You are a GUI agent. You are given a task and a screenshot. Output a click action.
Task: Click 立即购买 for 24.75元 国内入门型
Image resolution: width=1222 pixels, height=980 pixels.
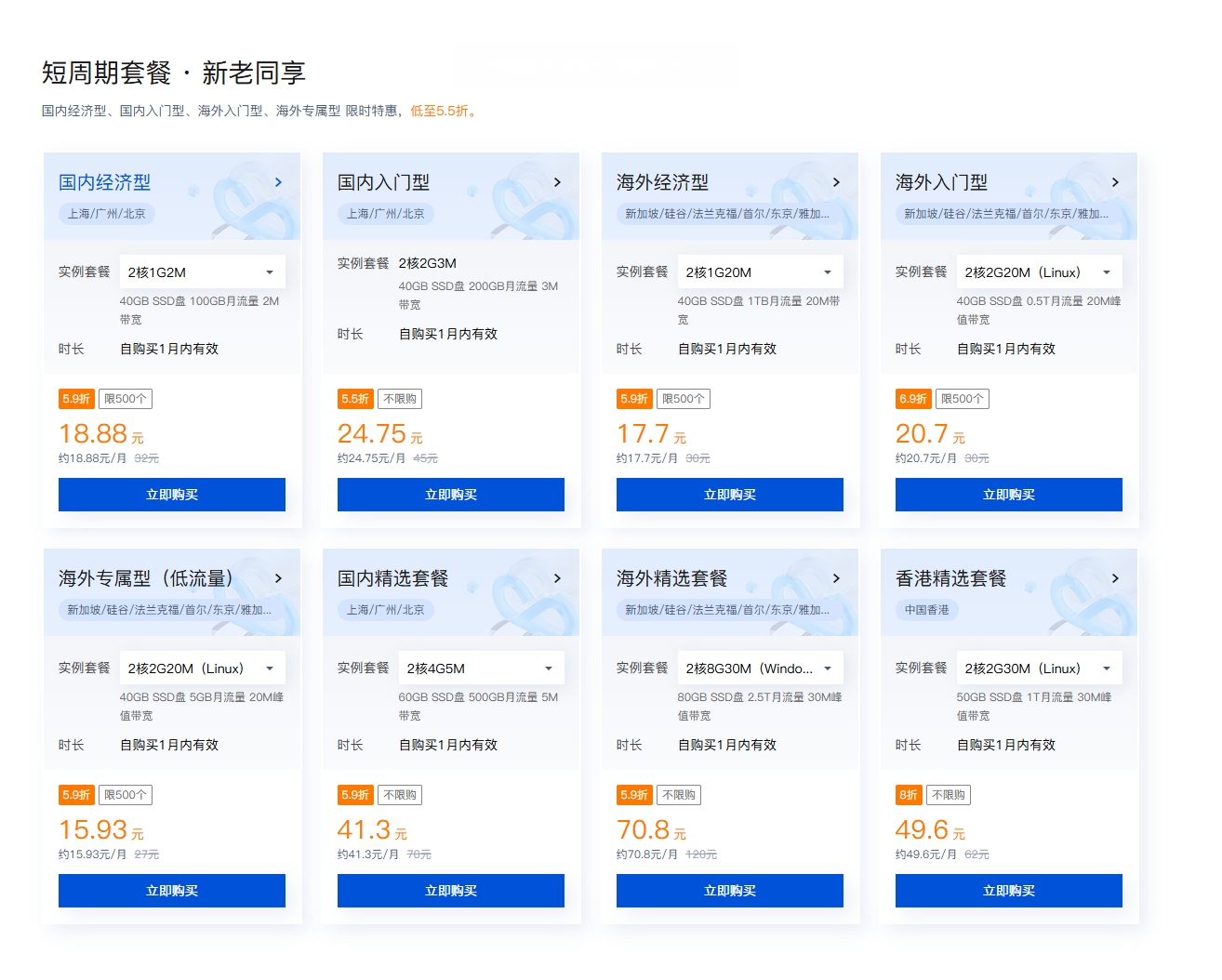click(451, 495)
